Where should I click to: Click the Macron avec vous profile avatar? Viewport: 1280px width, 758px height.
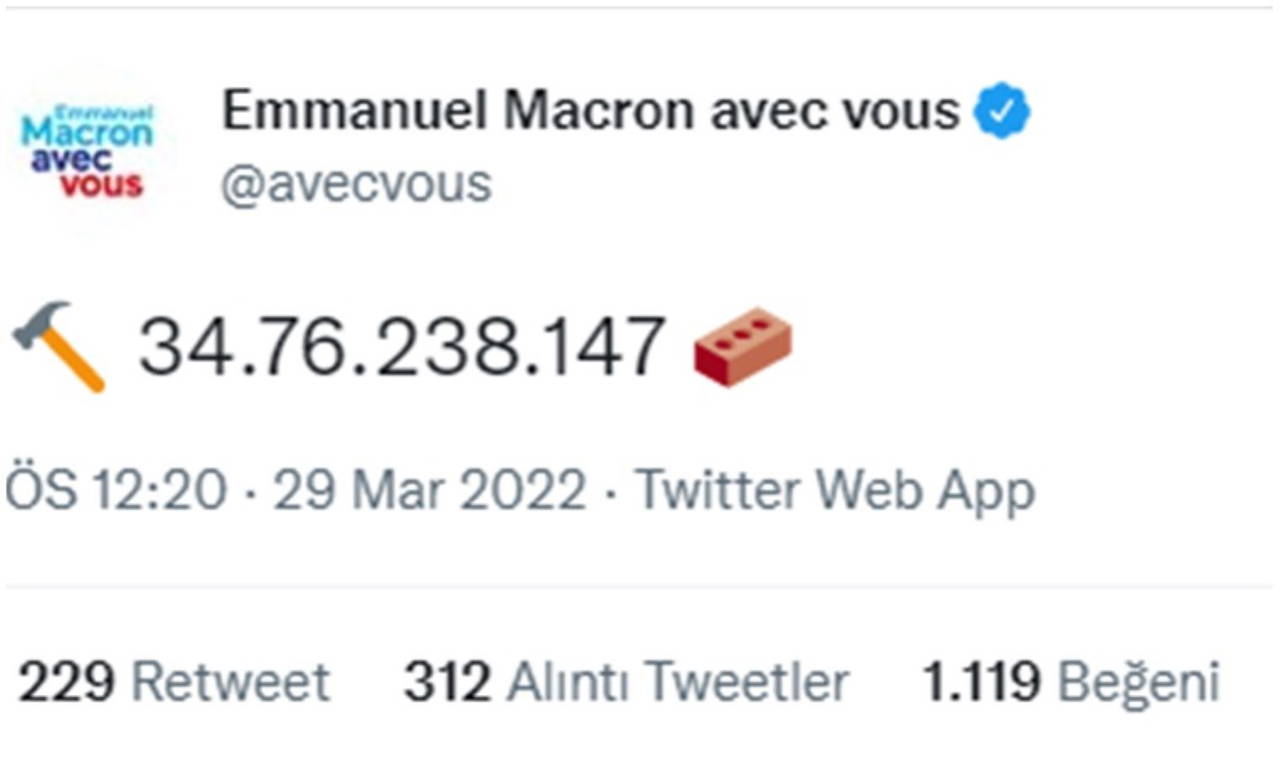click(x=88, y=150)
